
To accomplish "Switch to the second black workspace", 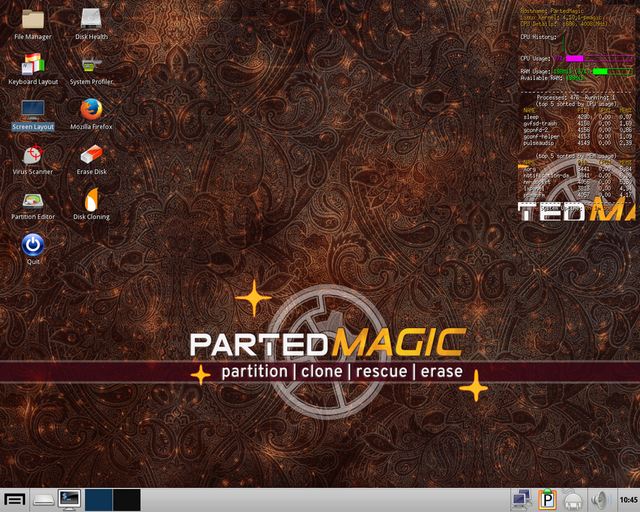I will pyautogui.click(x=127, y=500).
